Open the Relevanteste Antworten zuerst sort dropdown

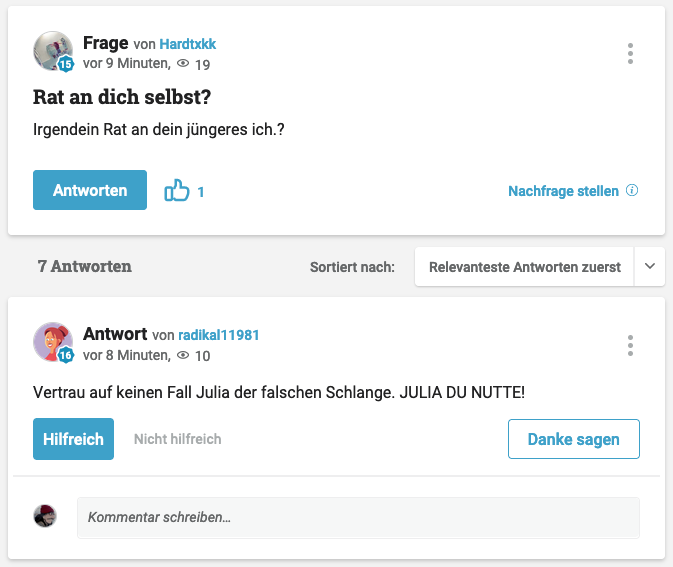(x=524, y=267)
